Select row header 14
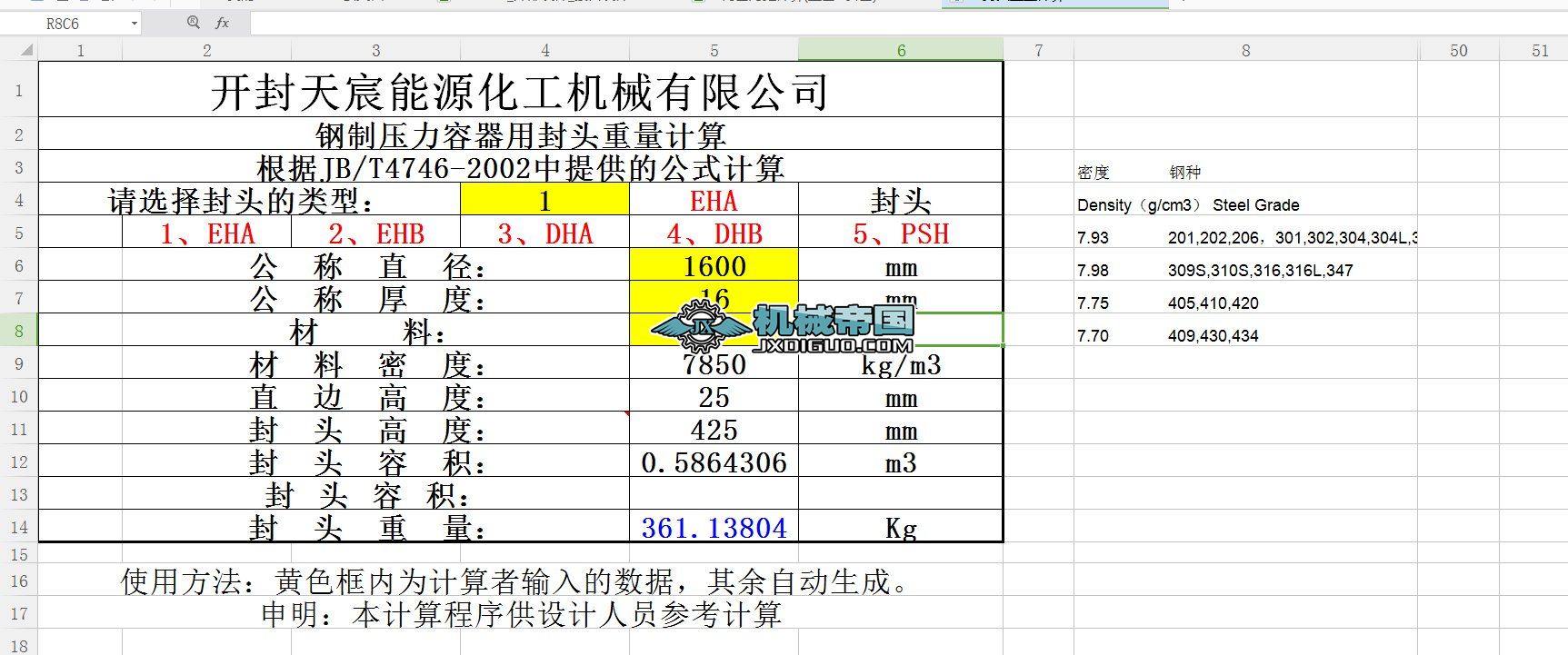This screenshot has height=655, width=1568. point(19,526)
